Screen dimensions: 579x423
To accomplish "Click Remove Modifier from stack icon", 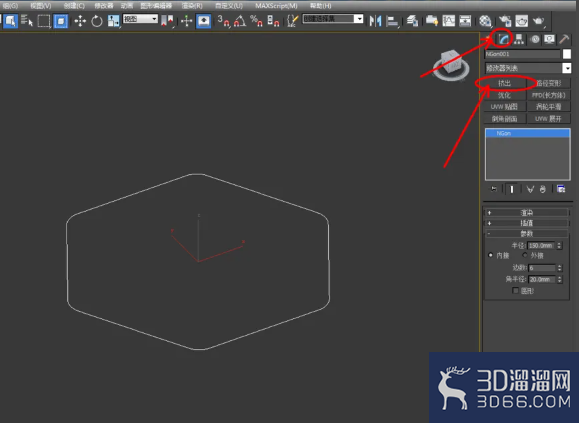I will (x=542, y=189).
